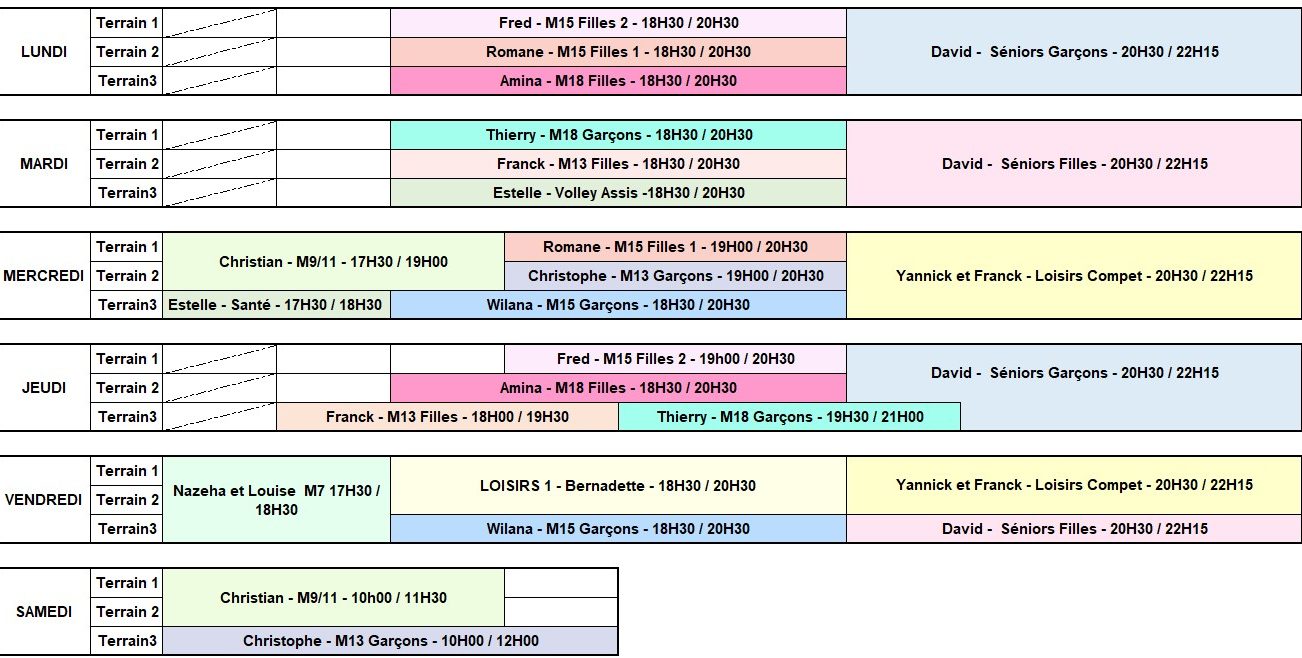The image size is (1302, 658).
Task: Click Terrain 1 in the MARDI row
Action: click(127, 135)
